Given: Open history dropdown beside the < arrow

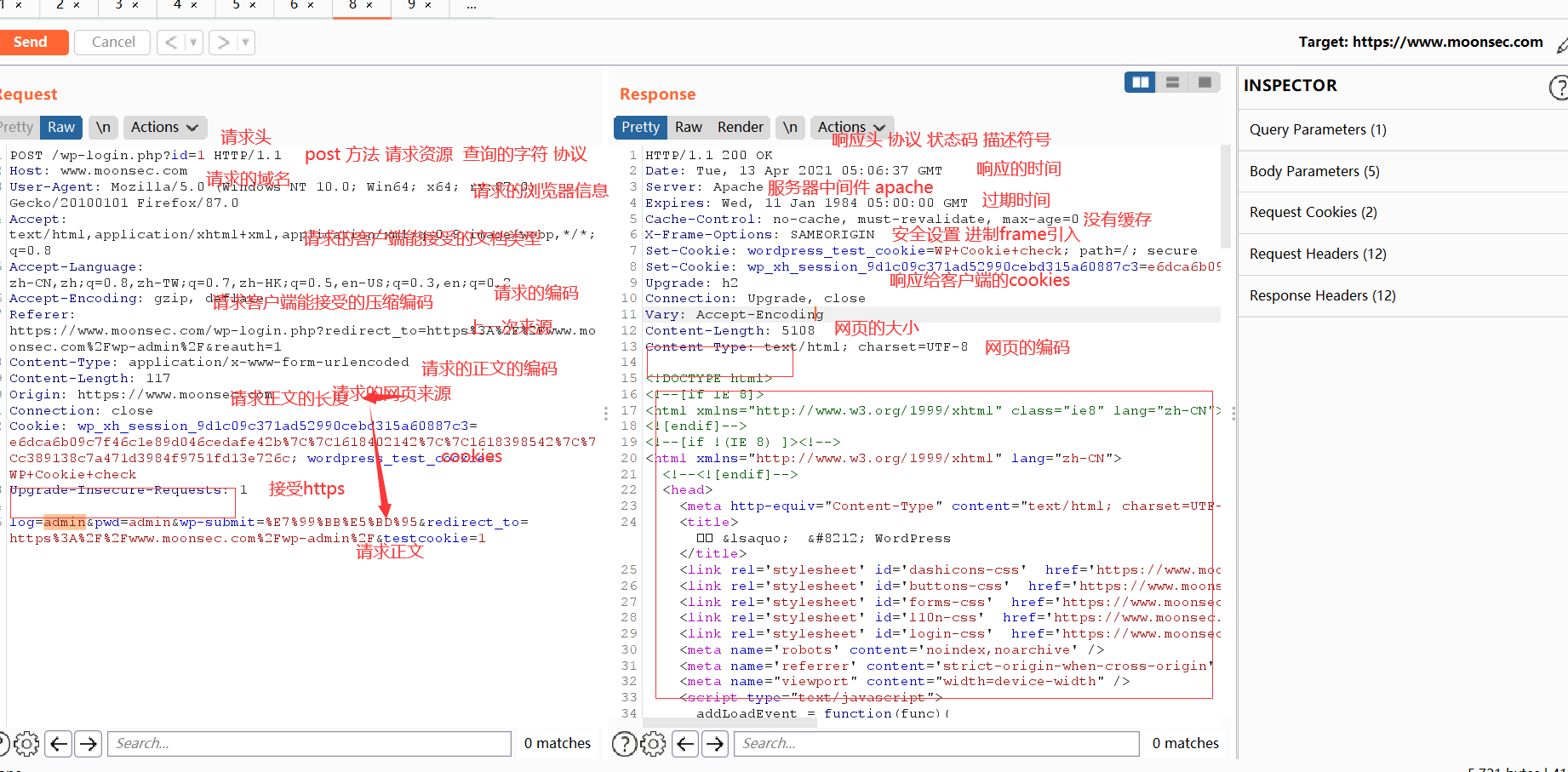Looking at the screenshot, I should [x=194, y=42].
